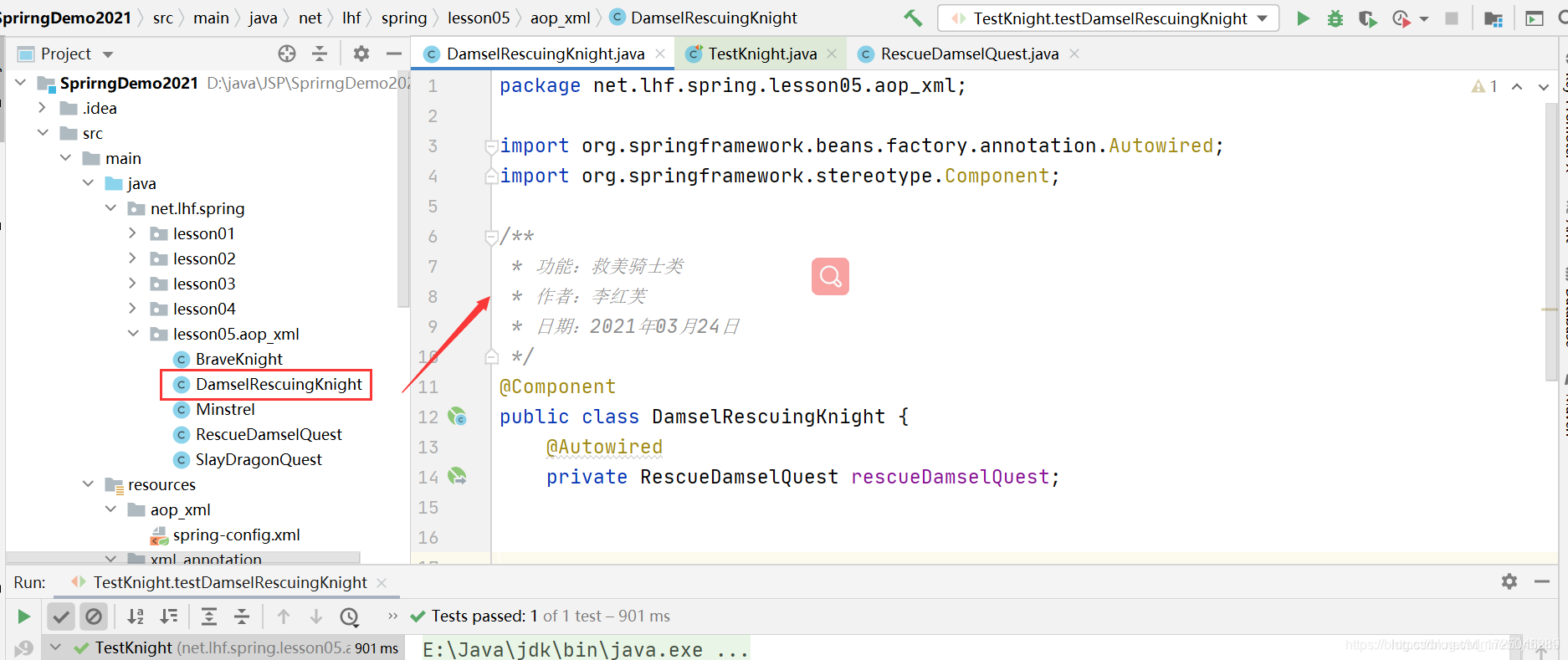Sort test results alphabetically
Image resolution: width=1568 pixels, height=660 pixels.
click(136, 617)
